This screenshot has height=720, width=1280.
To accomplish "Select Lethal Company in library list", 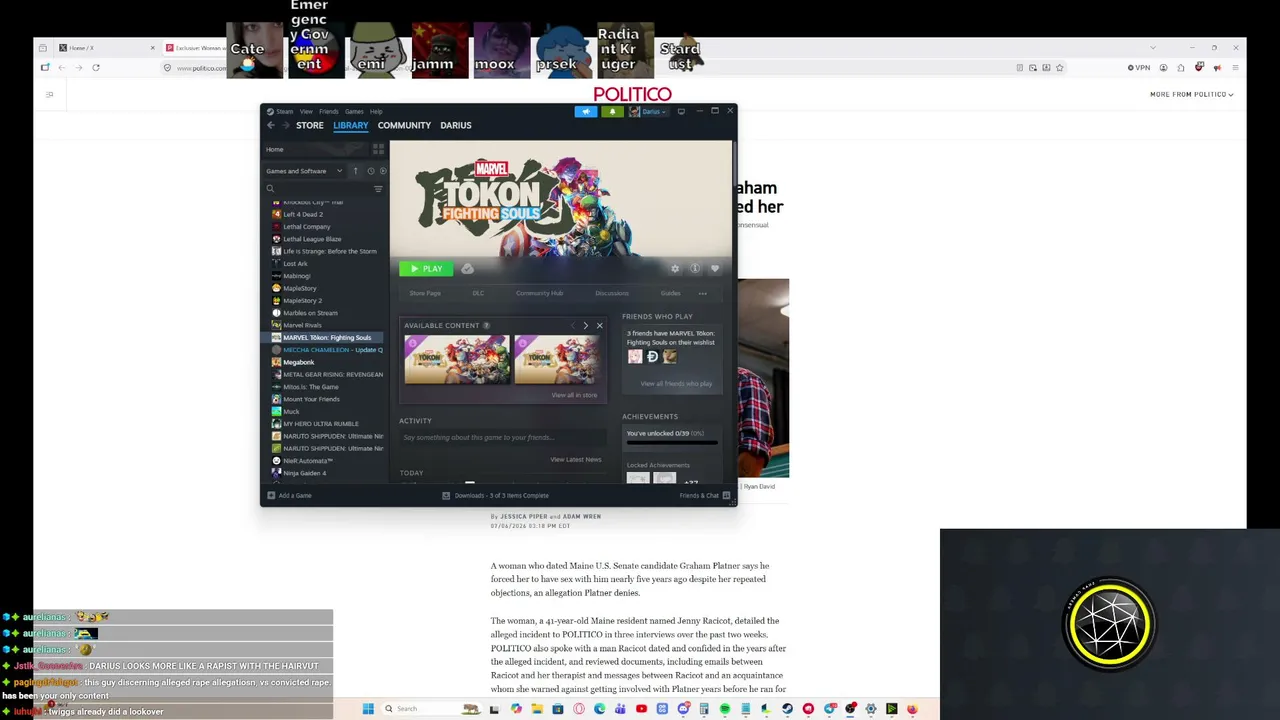I will [306, 227].
